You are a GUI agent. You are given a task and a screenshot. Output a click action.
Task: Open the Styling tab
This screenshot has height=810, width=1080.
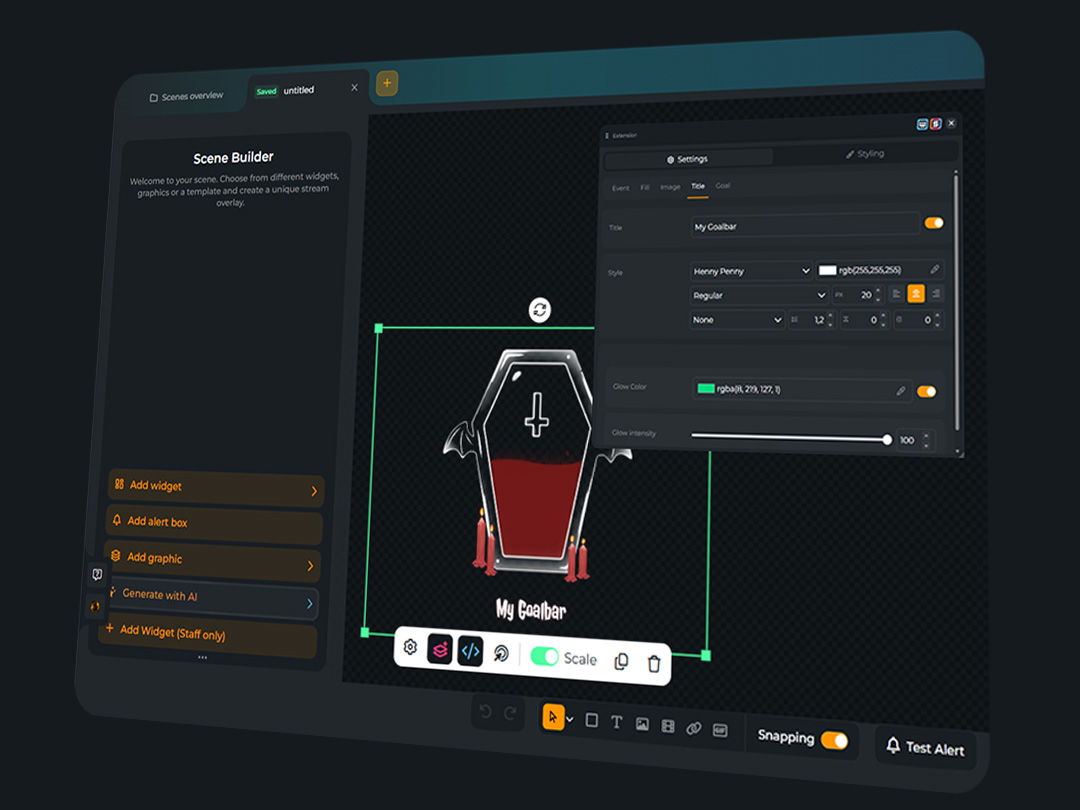click(865, 154)
